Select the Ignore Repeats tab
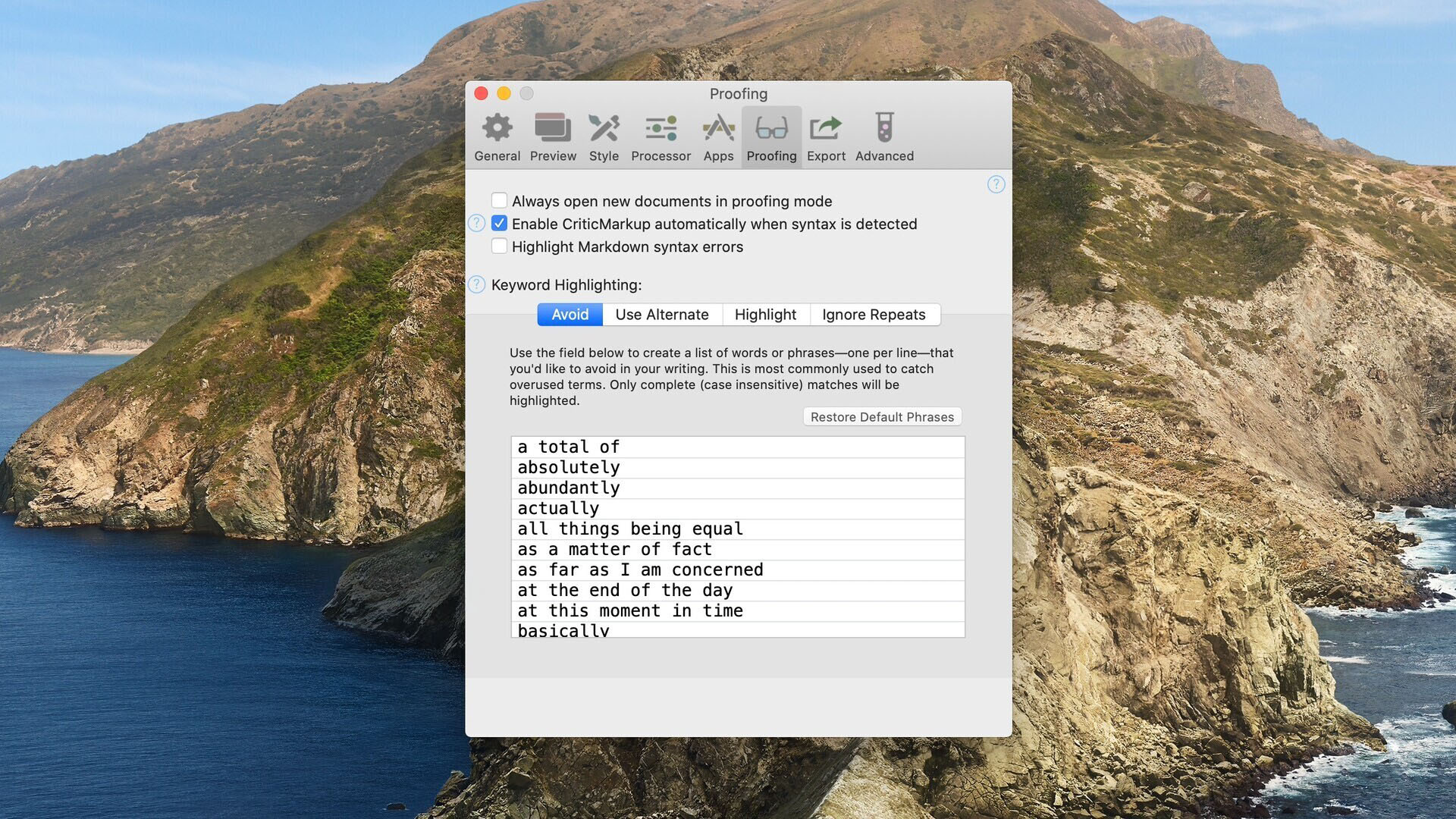The image size is (1456, 819). [x=874, y=314]
